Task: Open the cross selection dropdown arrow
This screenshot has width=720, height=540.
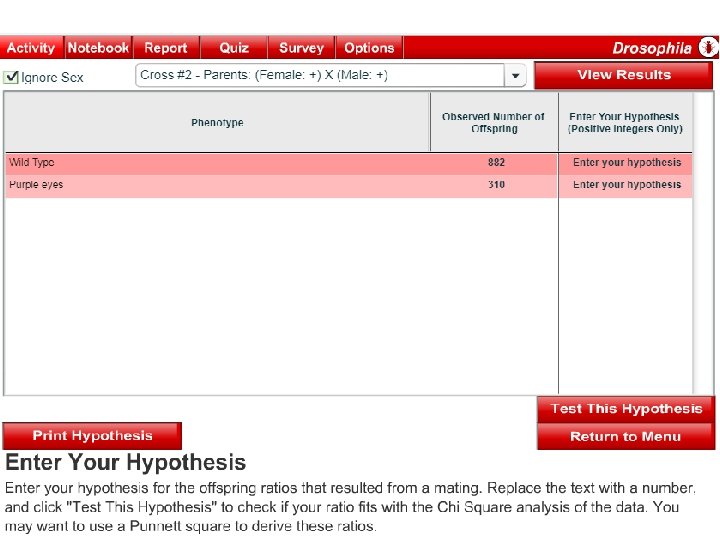Action: [x=516, y=75]
